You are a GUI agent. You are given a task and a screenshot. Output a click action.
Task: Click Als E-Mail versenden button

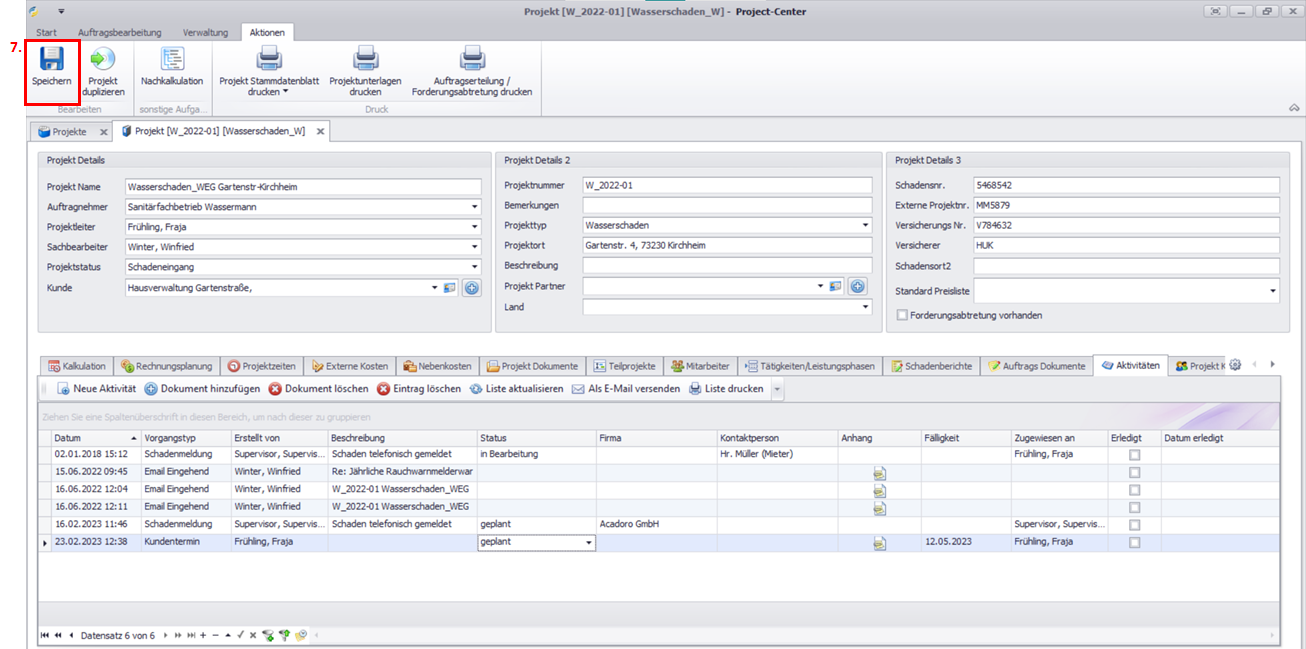click(x=626, y=389)
